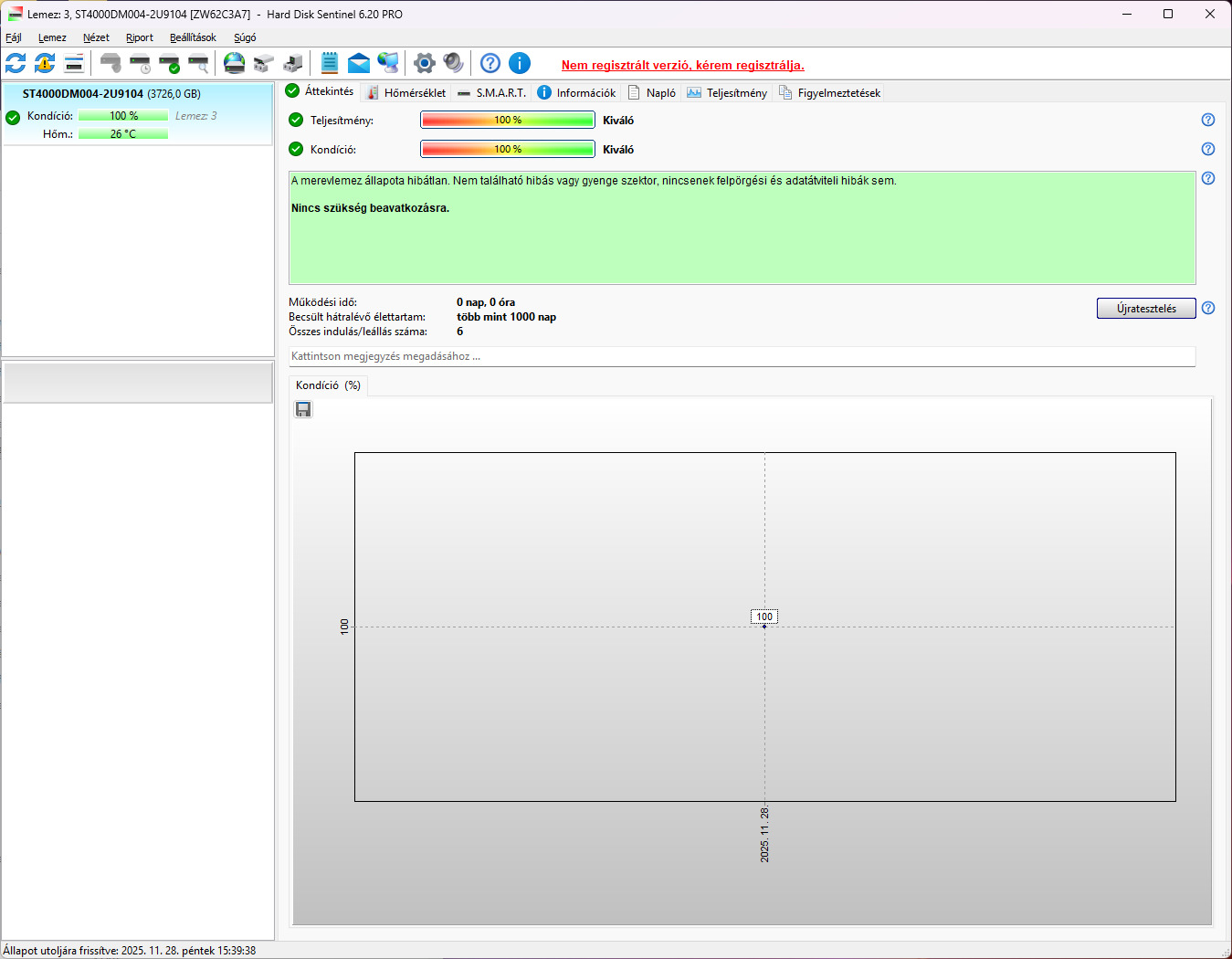Viewport: 1232px width, 959px height.
Task: Click the Újratesztelés button
Action: (x=1146, y=309)
